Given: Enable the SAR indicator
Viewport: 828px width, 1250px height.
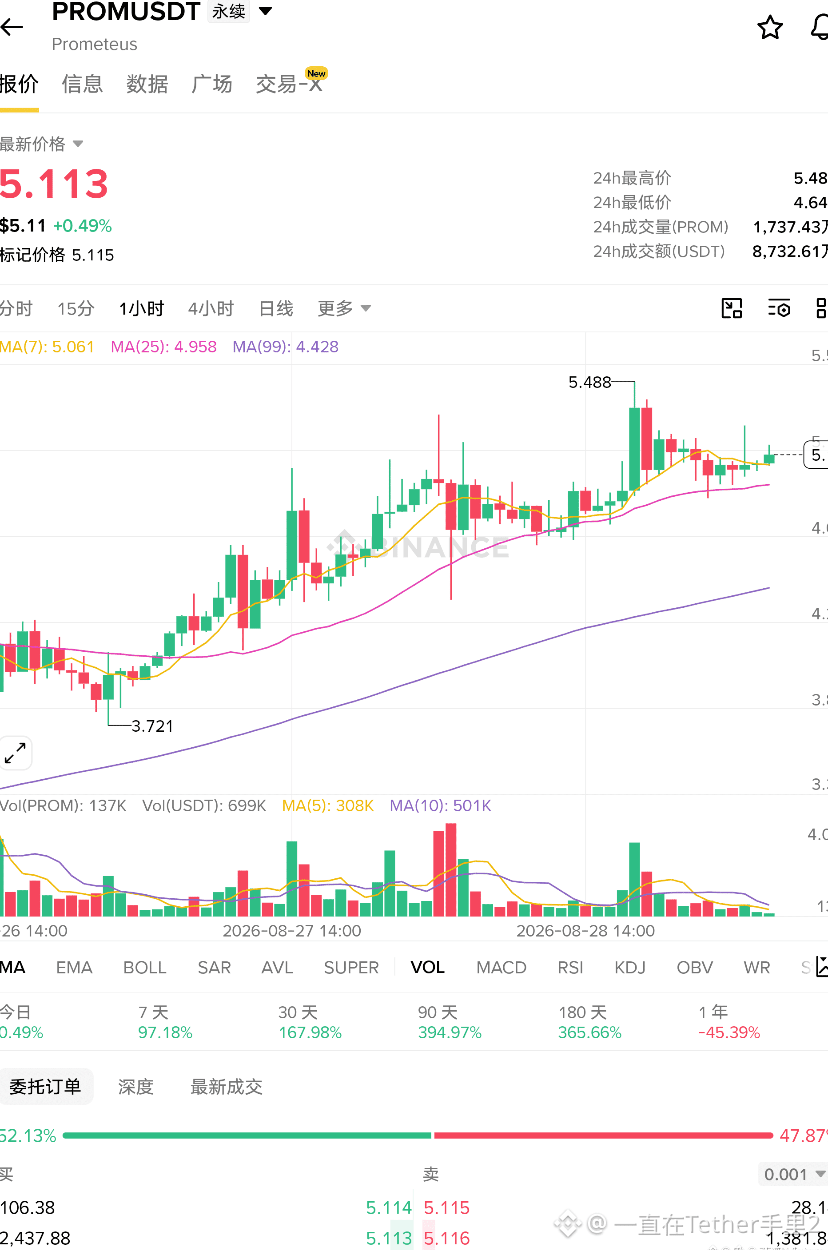Looking at the screenshot, I should (214, 967).
